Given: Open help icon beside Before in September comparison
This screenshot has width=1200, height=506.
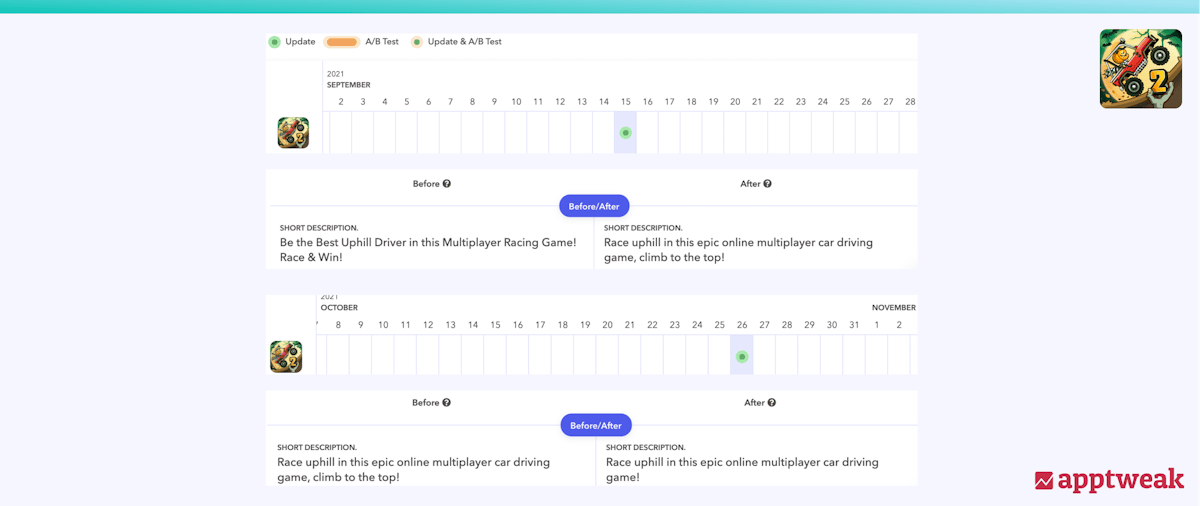Looking at the screenshot, I should 447,184.
